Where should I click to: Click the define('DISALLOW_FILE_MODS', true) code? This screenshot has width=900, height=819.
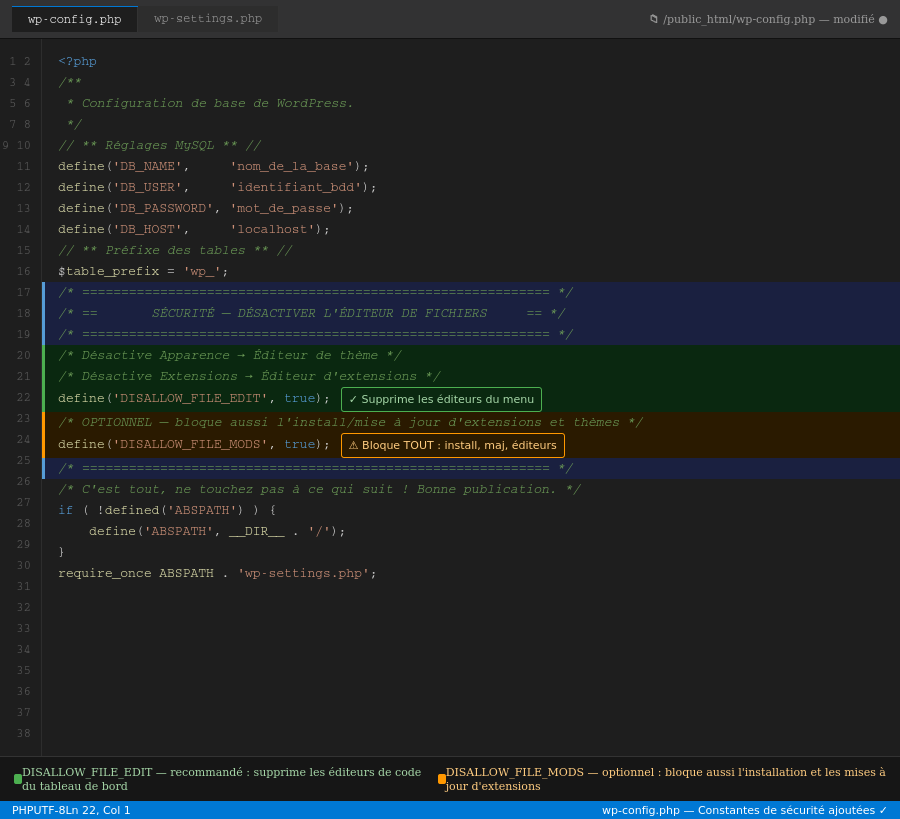(x=194, y=444)
